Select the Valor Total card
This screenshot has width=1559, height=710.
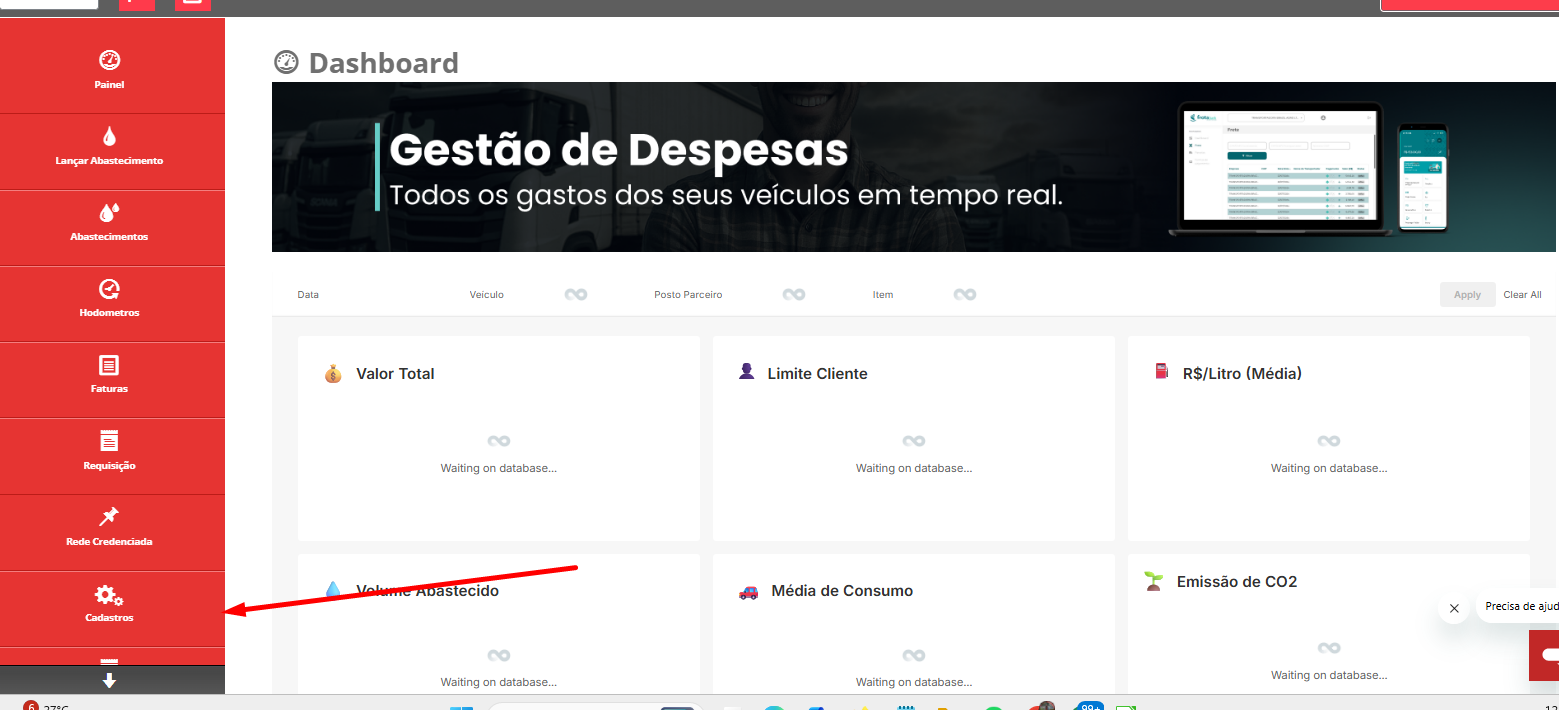tap(498, 438)
